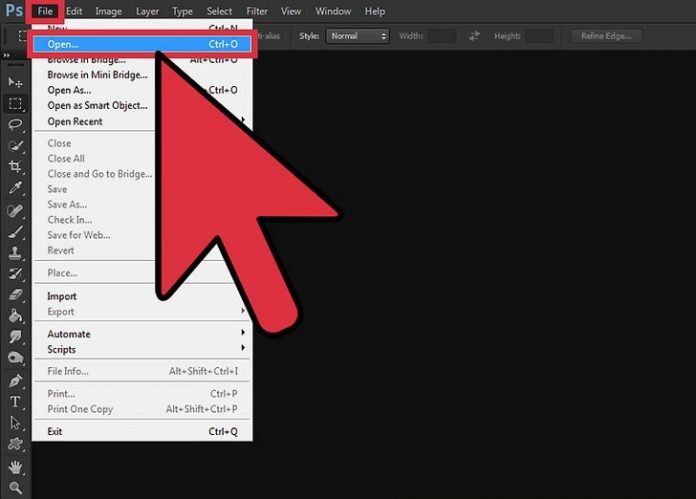Select the Brush tool
Image resolution: width=696 pixels, height=499 pixels.
(x=15, y=231)
